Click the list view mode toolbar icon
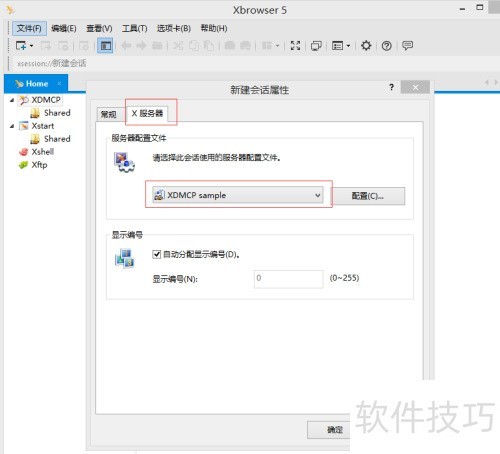The width and height of the screenshot is (500, 454). 337,46
